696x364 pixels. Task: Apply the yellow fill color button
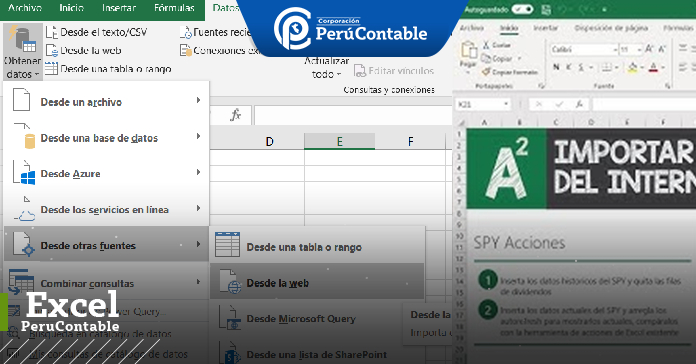[x=633, y=67]
